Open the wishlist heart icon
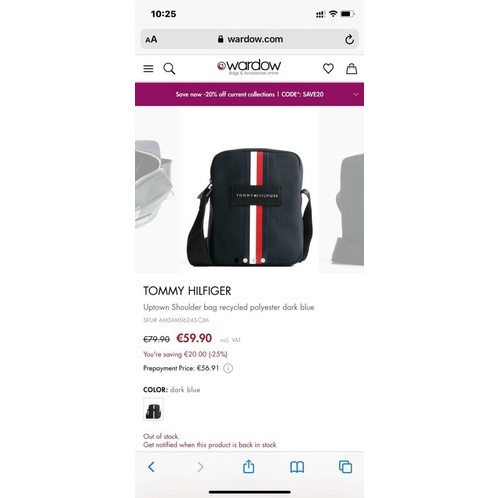Viewport: 498px width, 498px height. [x=328, y=69]
